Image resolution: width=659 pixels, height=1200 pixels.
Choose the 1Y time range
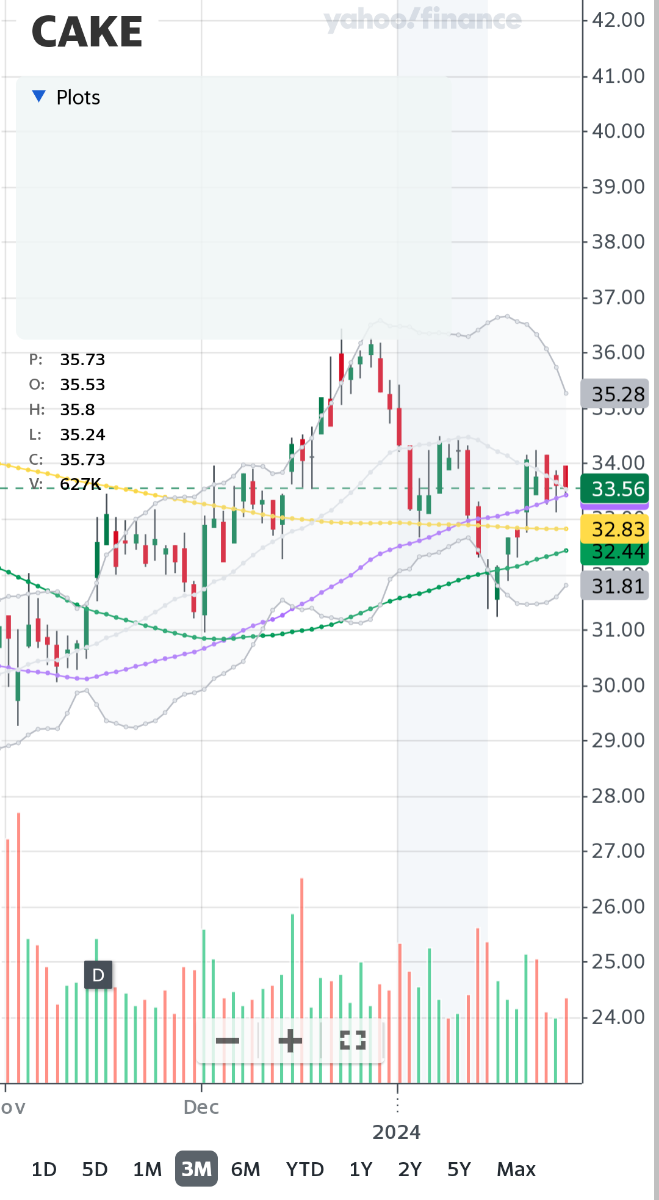click(x=361, y=1169)
